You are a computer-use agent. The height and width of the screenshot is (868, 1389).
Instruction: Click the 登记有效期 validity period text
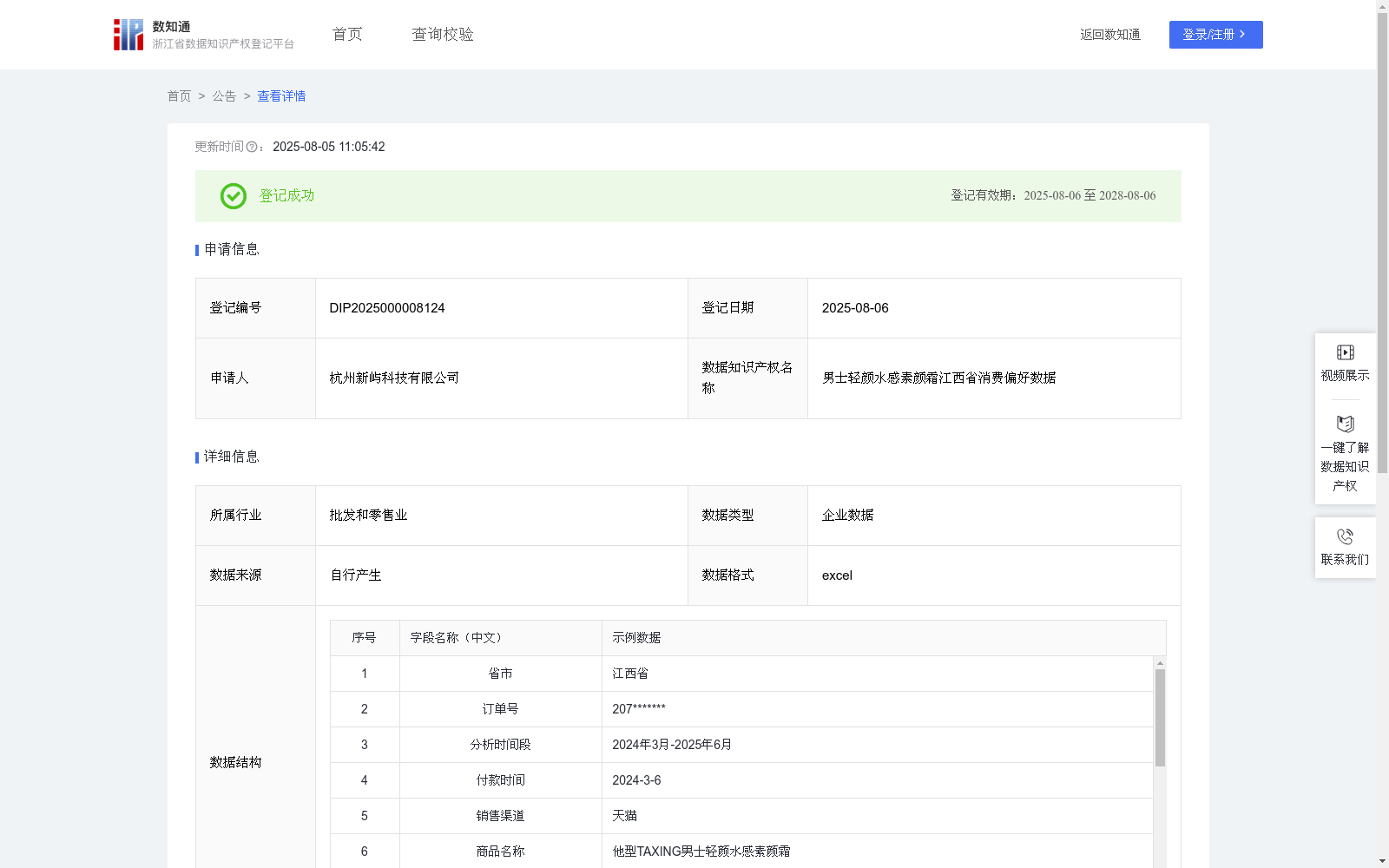tap(1053, 196)
